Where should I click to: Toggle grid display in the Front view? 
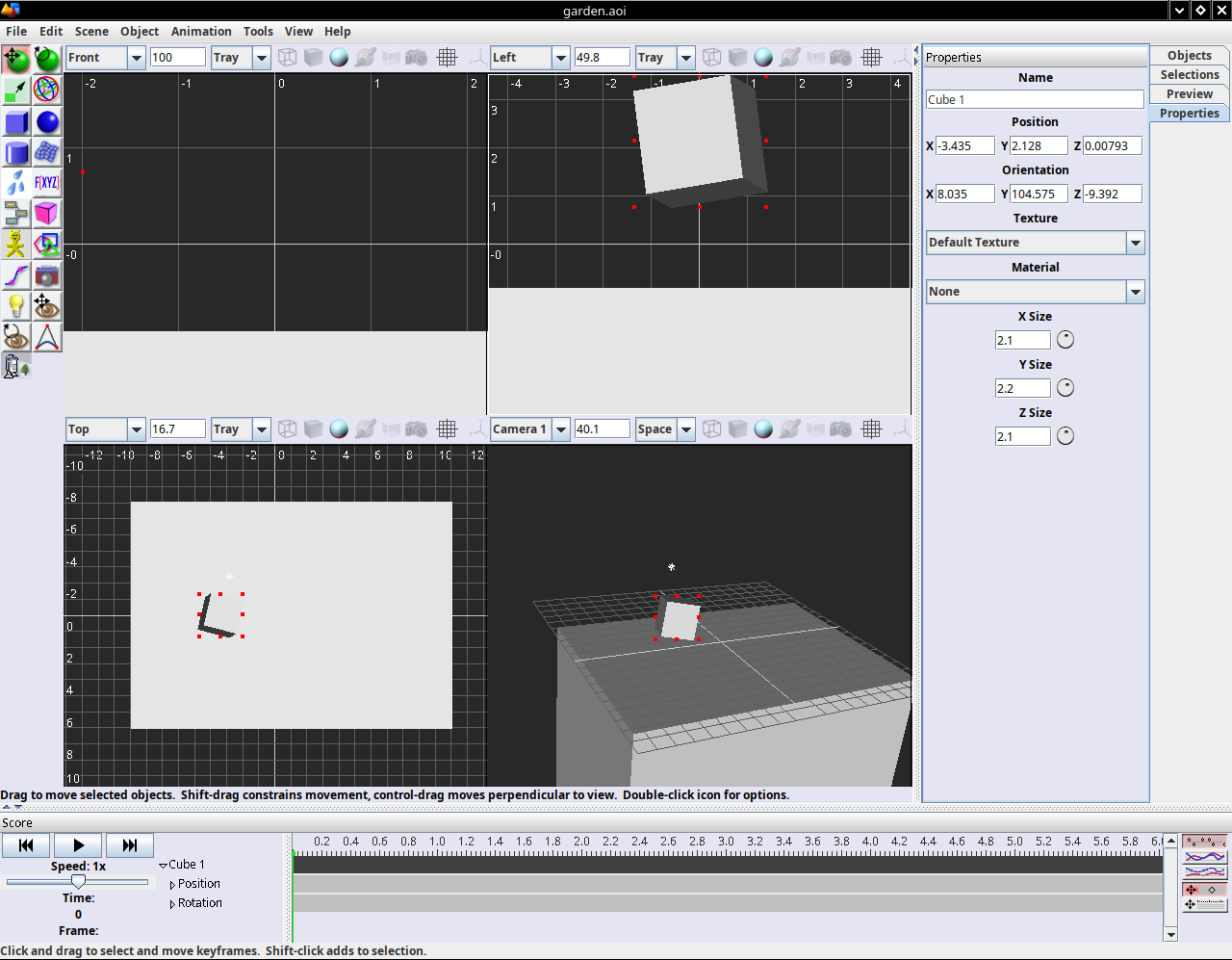(x=447, y=58)
